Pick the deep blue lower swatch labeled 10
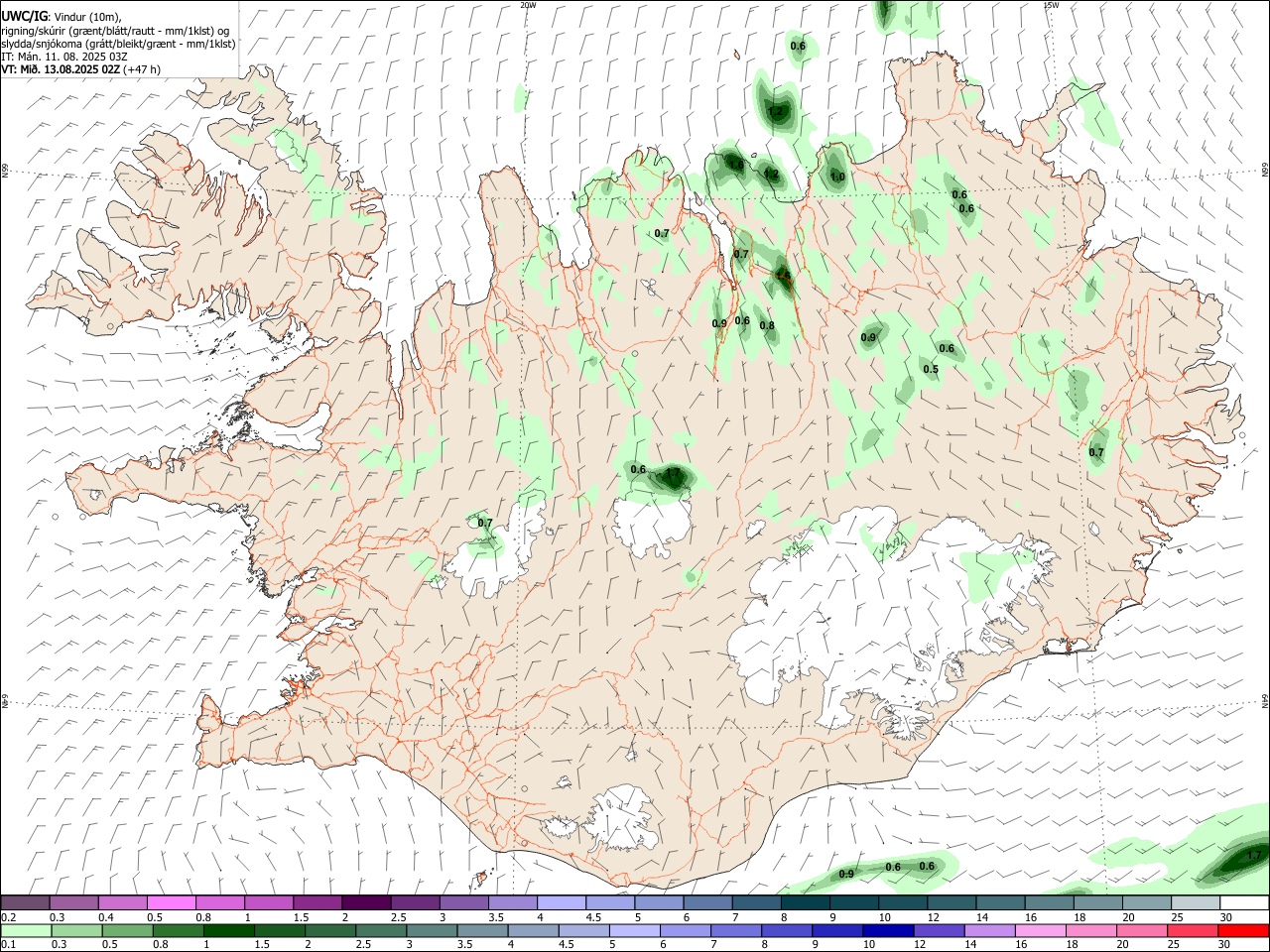The image size is (1270, 952). [x=887, y=930]
